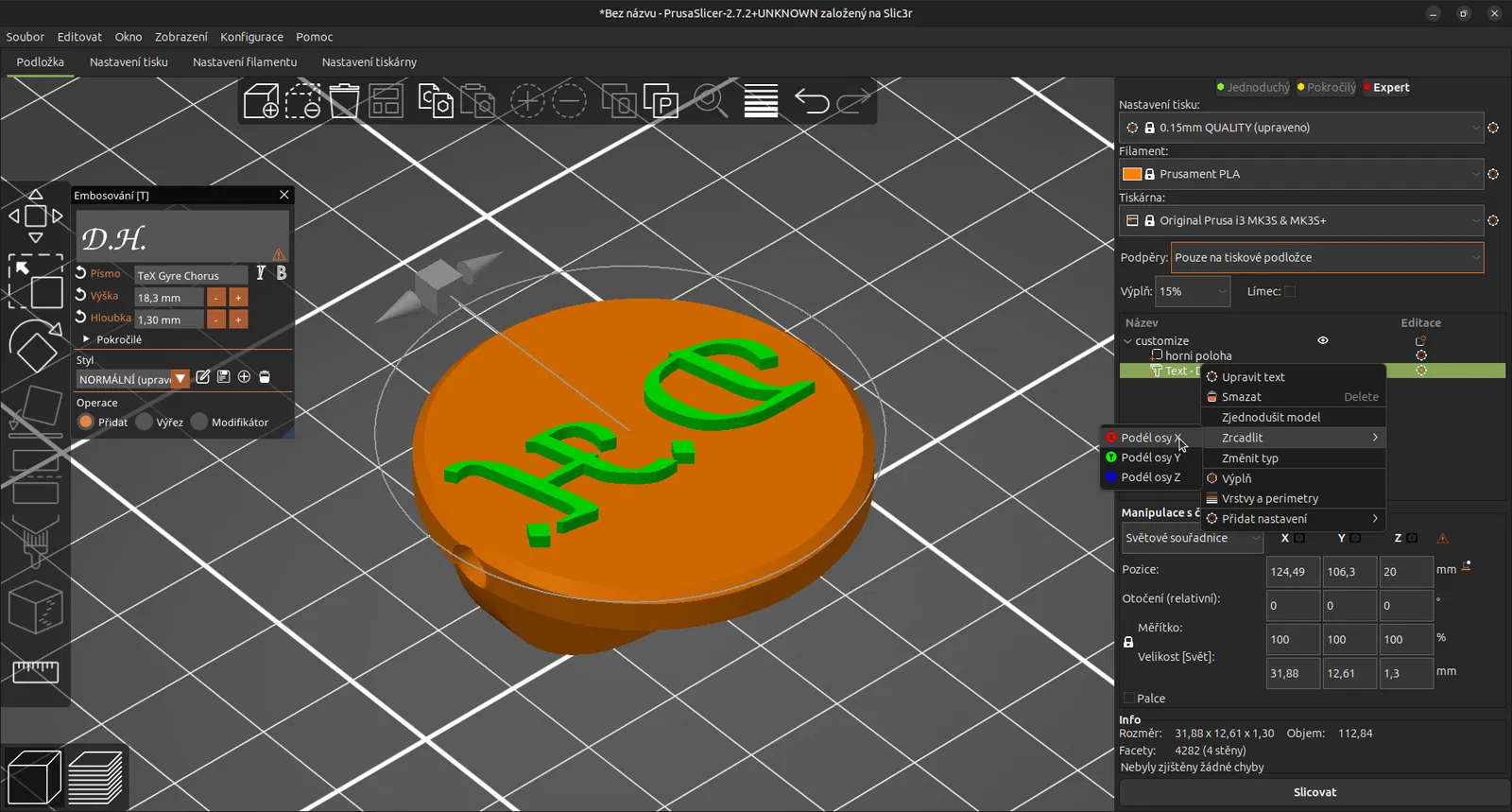Switch to Nastavení filamentu tab

click(x=245, y=62)
